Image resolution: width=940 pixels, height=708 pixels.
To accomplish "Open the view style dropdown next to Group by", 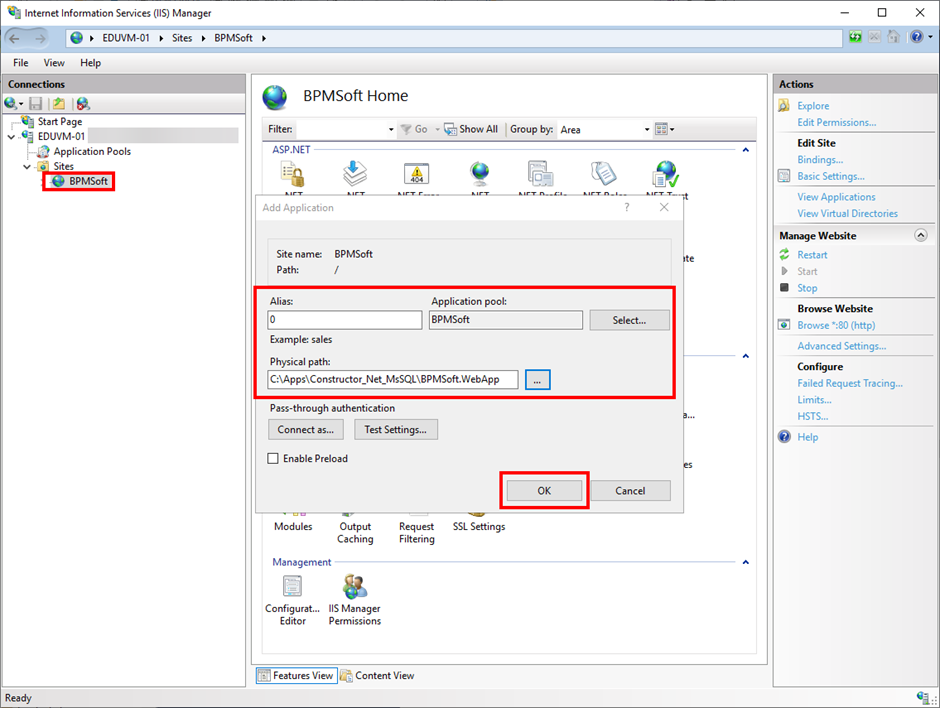I will [x=664, y=129].
